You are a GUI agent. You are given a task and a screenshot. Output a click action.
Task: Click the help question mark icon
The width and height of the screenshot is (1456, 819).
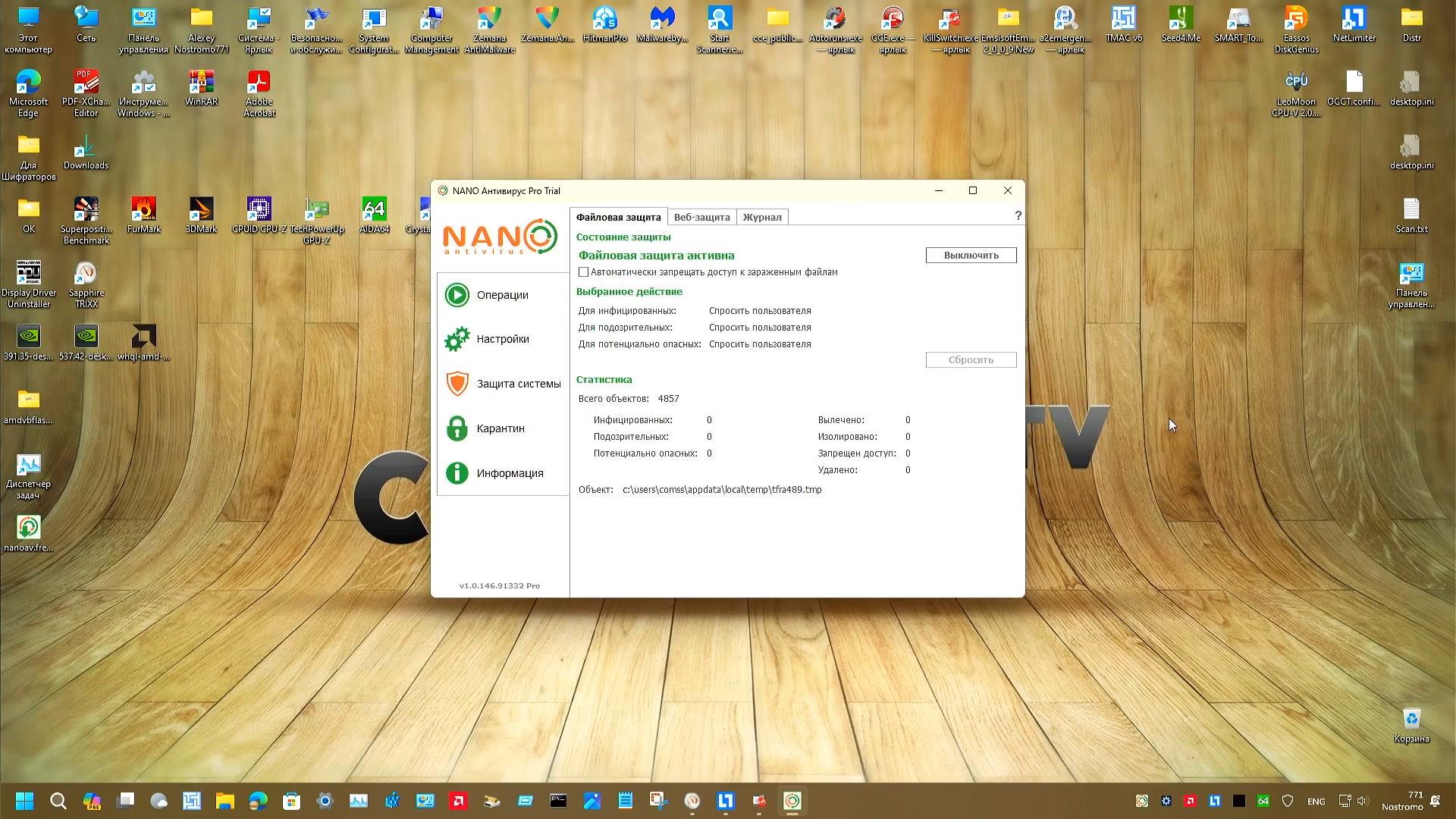[x=1018, y=216]
